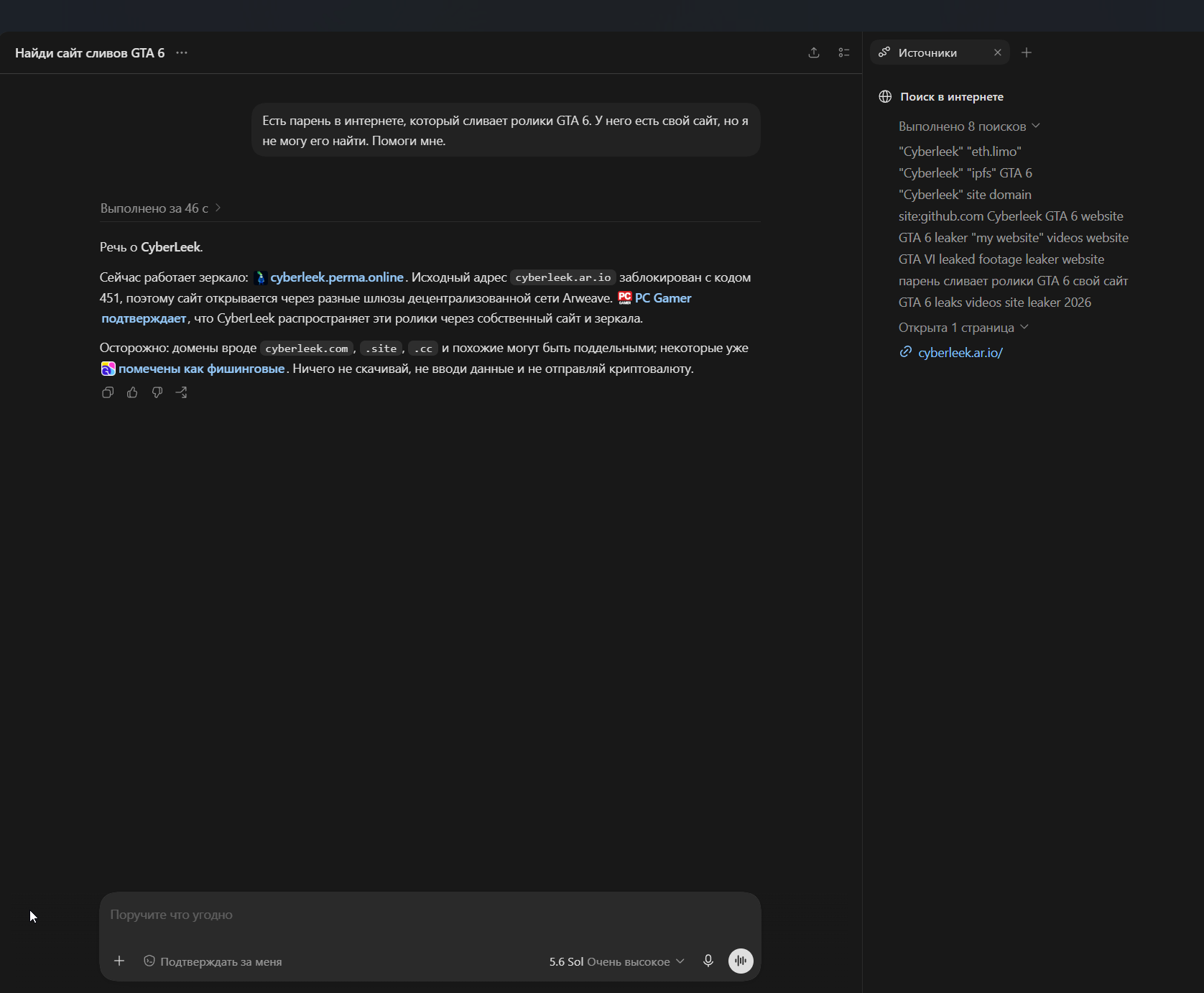Collapse the Открыта 1 страница section
This screenshot has width=1204, height=993.
963,328
